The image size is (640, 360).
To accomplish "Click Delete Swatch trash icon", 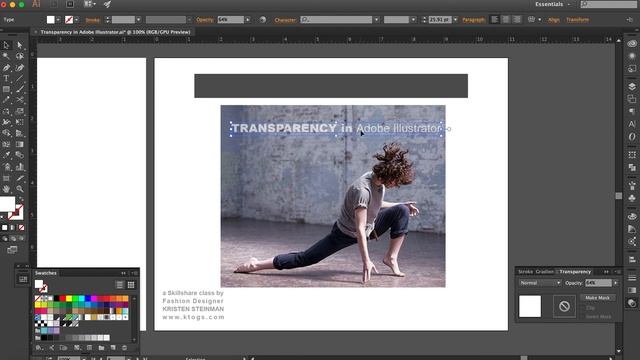I will point(124,348).
